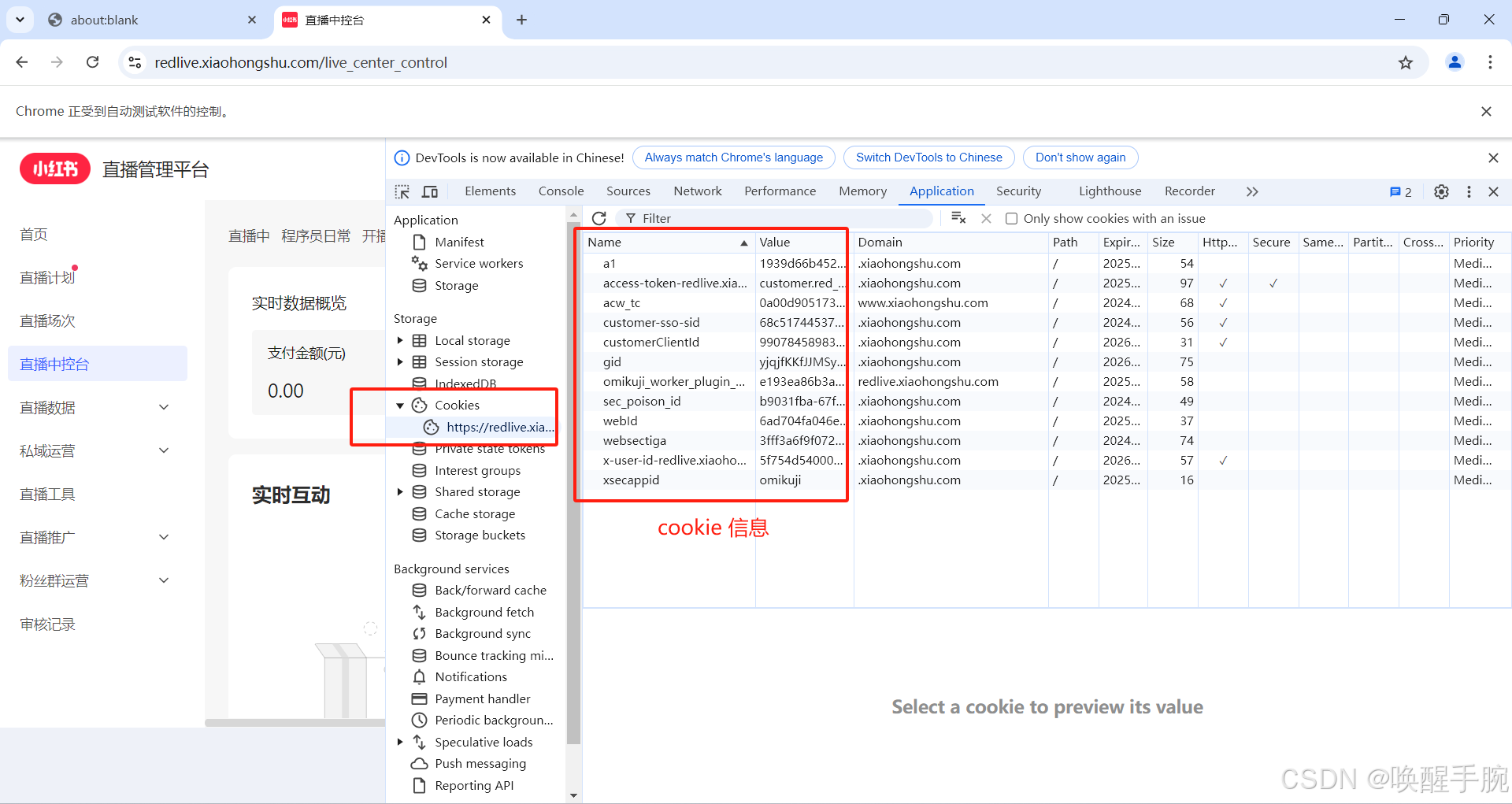Open Push messaging entry

click(480, 763)
